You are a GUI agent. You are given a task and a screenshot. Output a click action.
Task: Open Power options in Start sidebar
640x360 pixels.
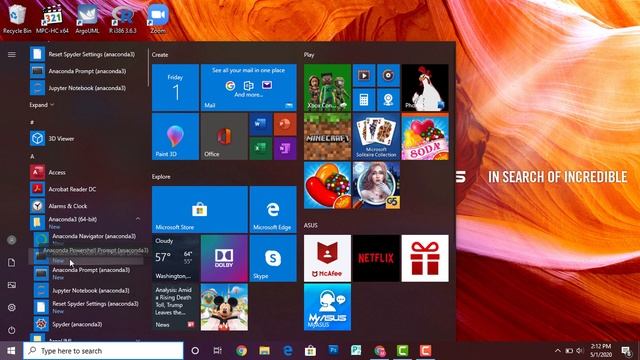[11, 330]
